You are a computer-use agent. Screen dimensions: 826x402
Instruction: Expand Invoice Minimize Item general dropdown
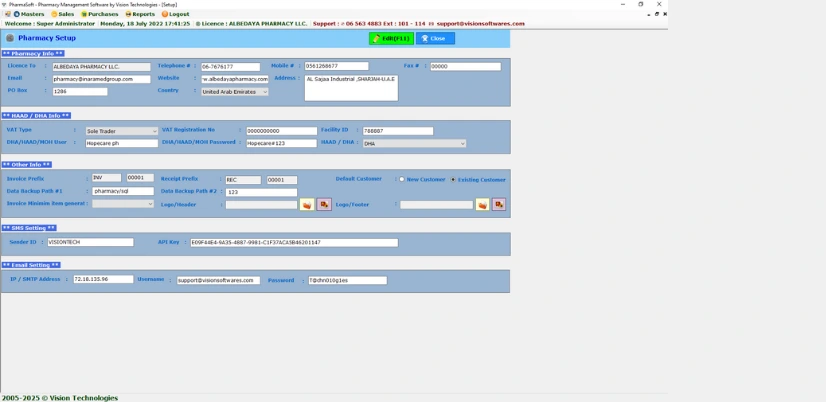click(x=150, y=204)
